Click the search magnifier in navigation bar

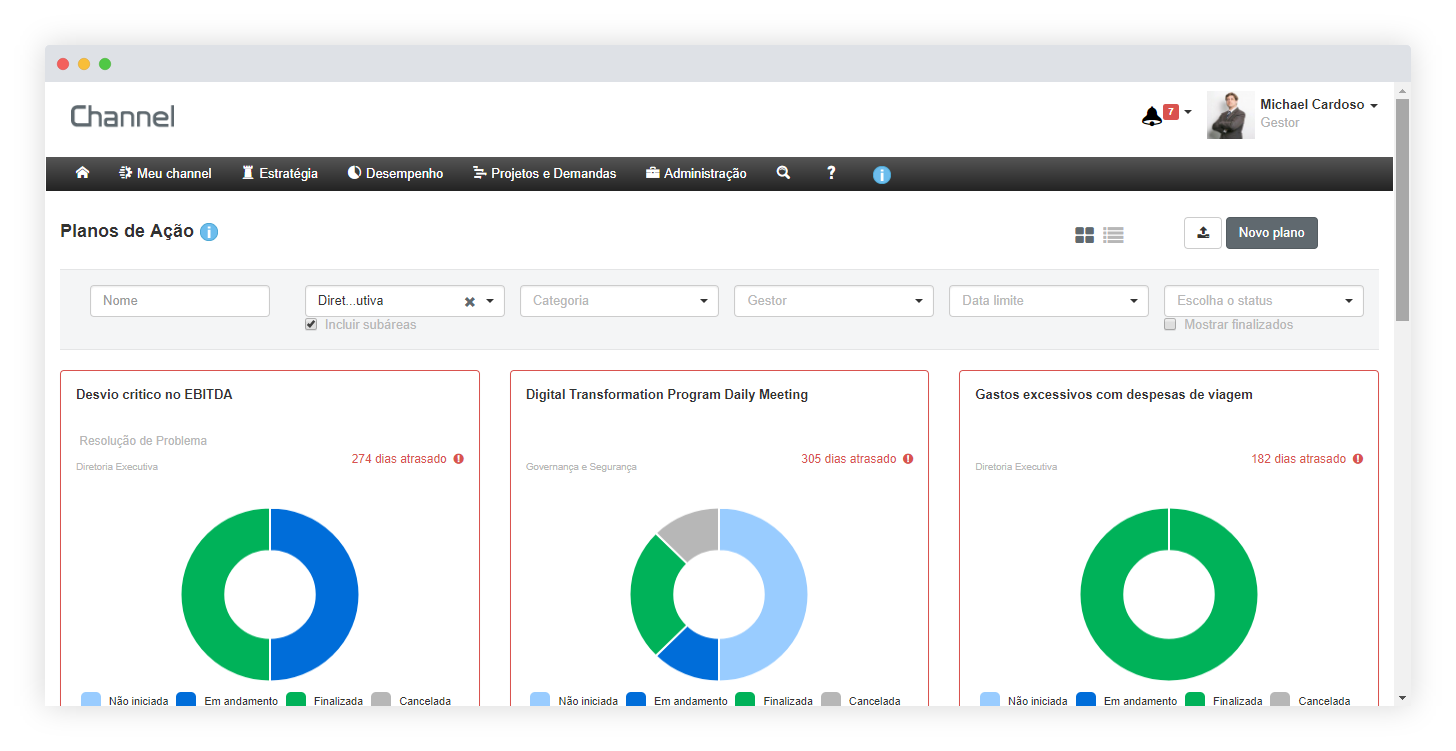pyautogui.click(x=783, y=173)
